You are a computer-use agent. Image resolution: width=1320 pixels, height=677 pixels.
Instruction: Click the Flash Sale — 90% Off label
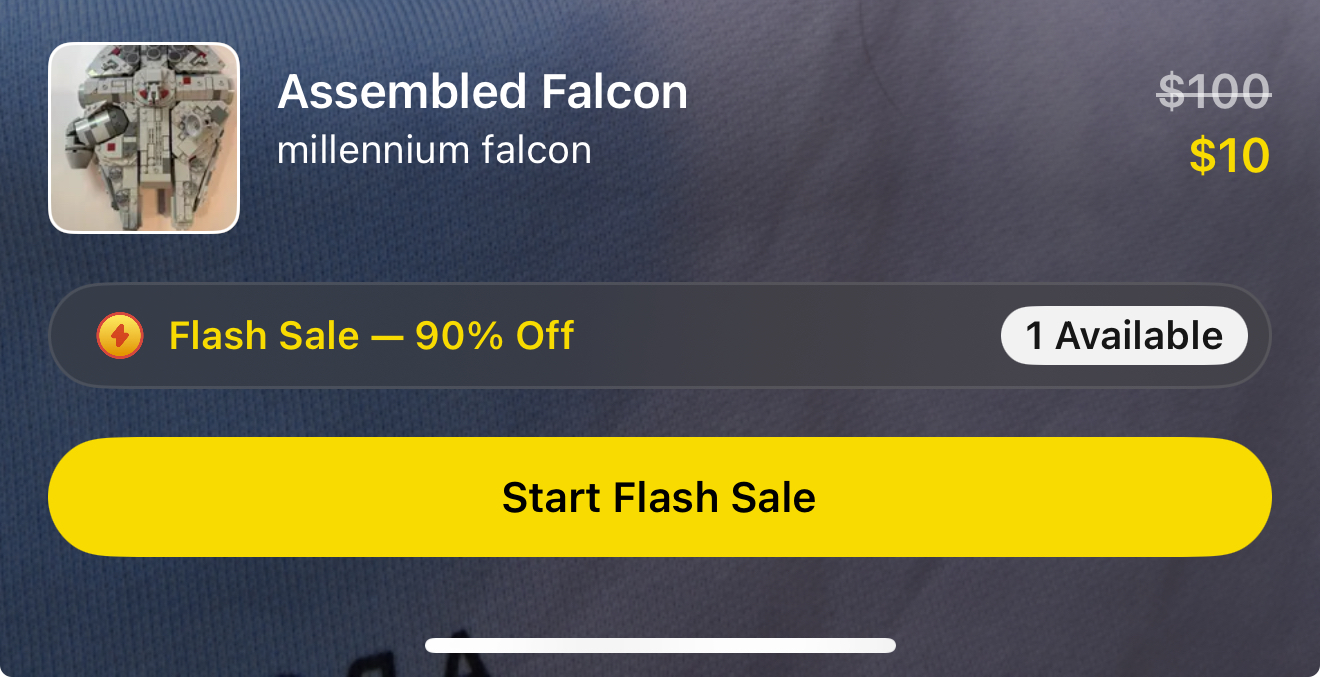click(x=371, y=336)
